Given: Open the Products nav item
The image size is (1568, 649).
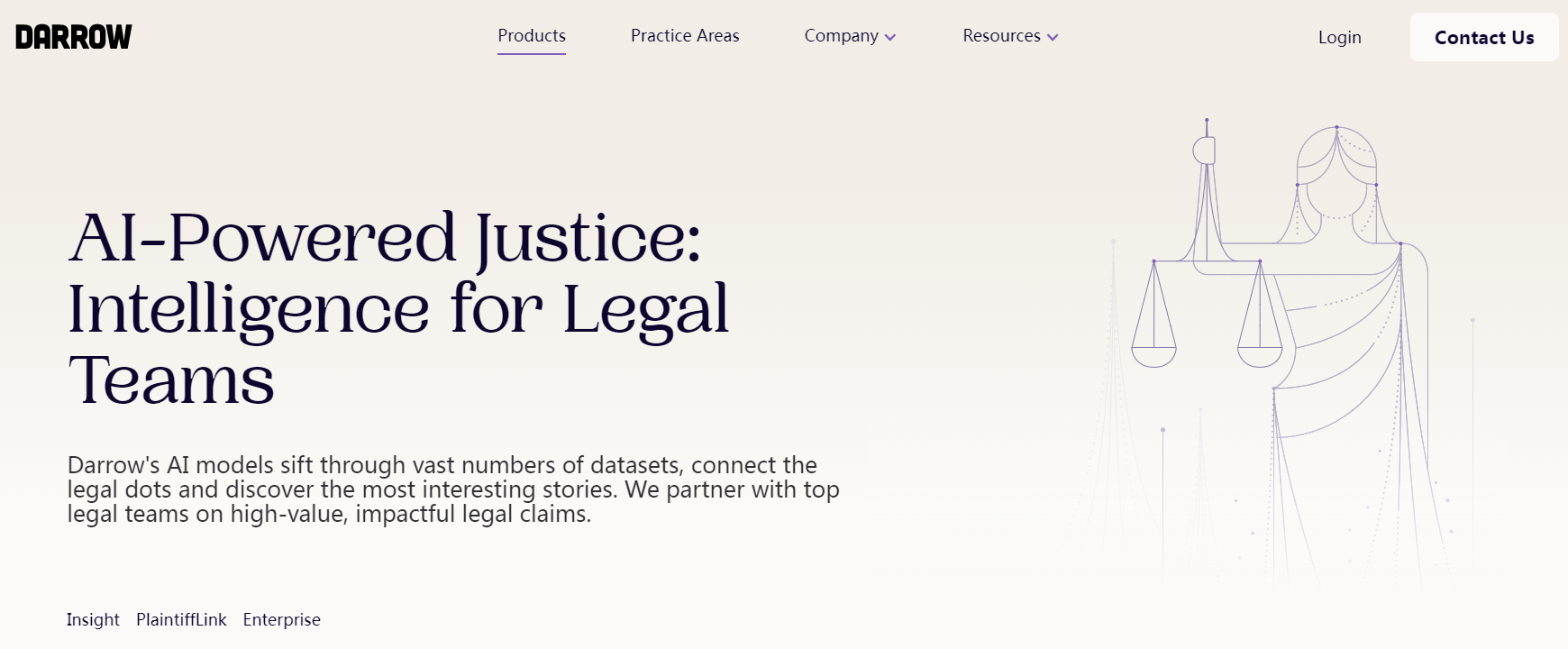Looking at the screenshot, I should (532, 36).
